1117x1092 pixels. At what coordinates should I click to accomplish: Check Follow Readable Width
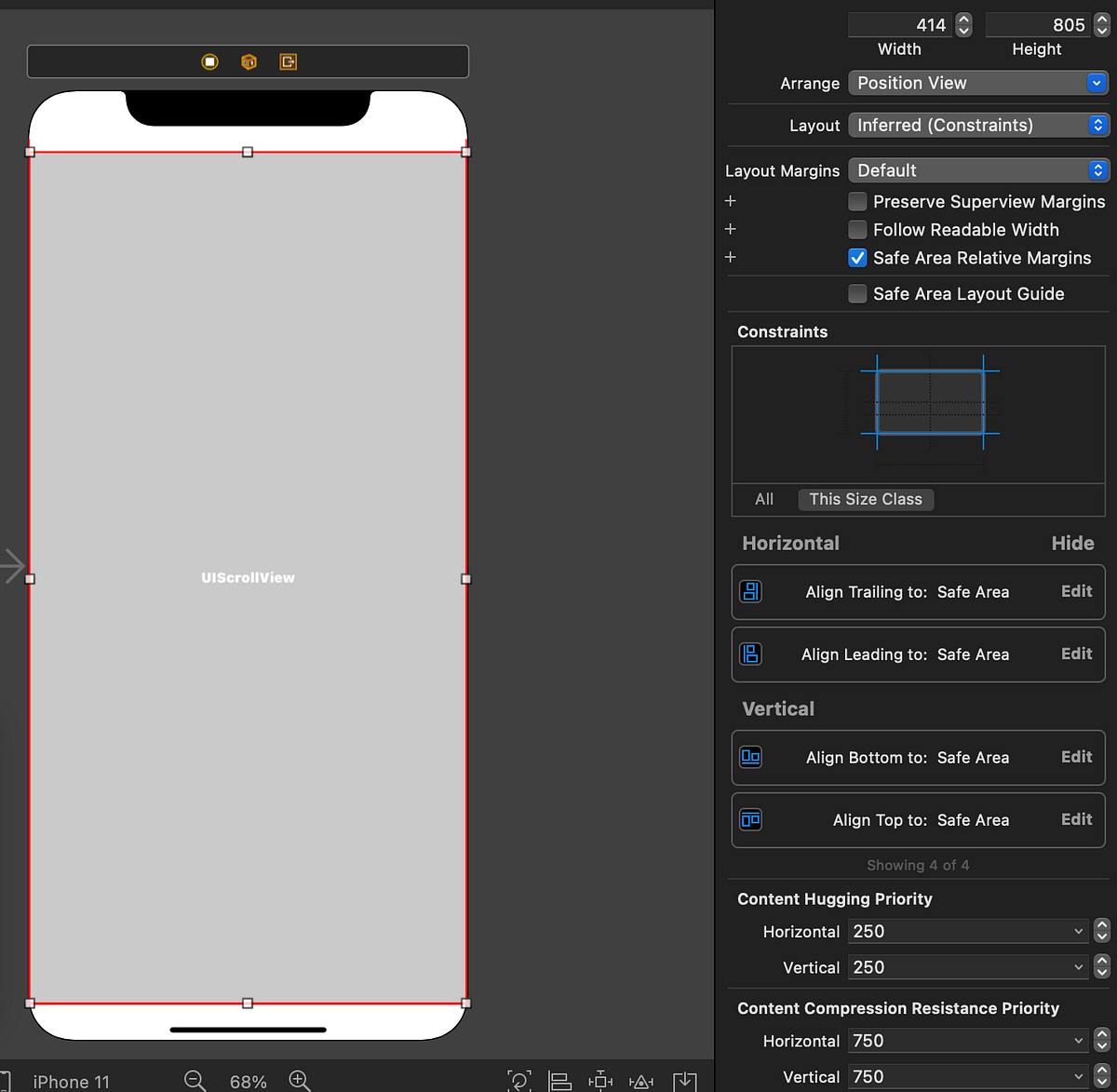click(856, 229)
